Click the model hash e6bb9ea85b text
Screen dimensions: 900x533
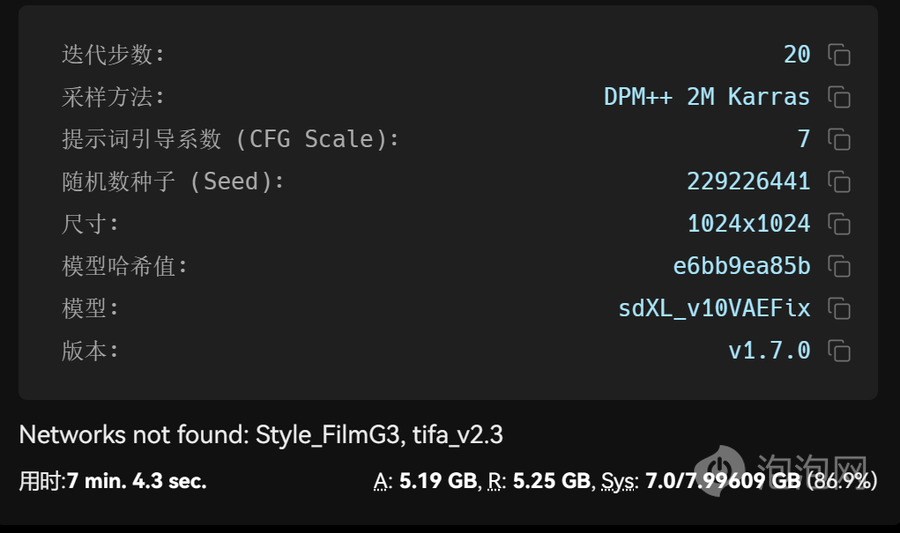[742, 266]
